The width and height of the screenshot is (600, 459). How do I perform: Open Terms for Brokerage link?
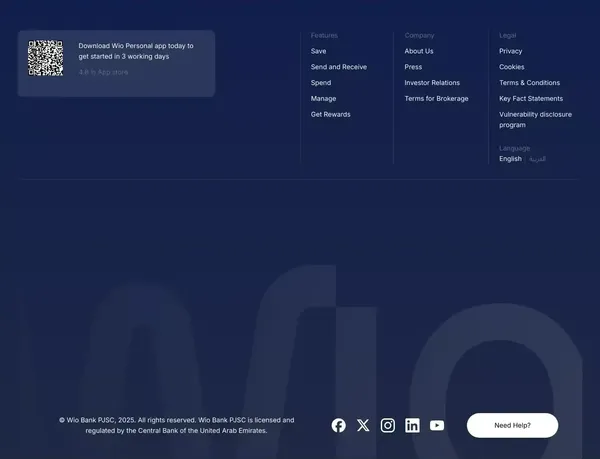(436, 99)
